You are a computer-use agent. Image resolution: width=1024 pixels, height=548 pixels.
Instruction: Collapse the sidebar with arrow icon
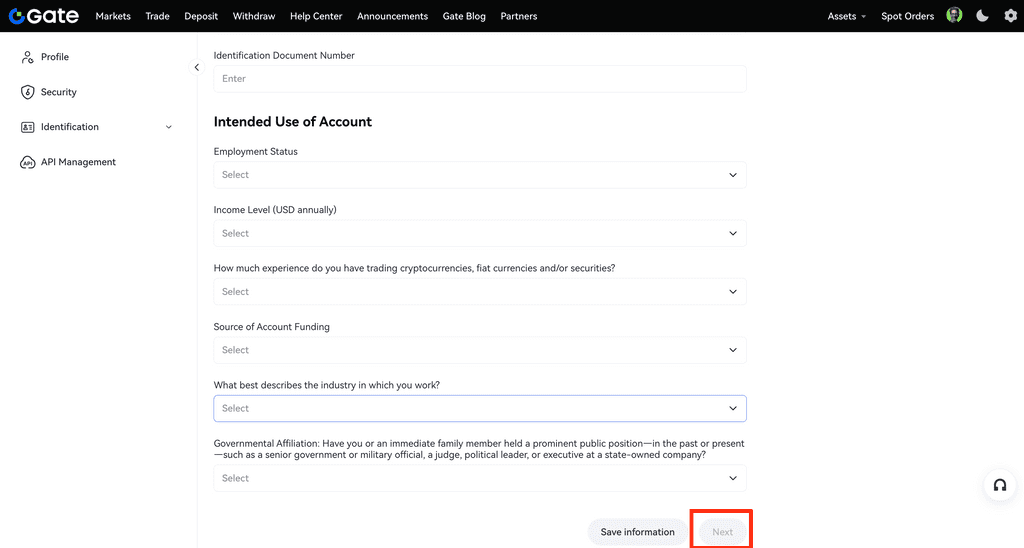pyautogui.click(x=197, y=67)
